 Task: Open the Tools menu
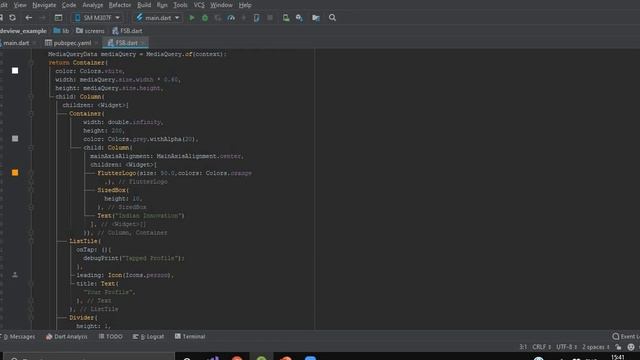(180, 5)
